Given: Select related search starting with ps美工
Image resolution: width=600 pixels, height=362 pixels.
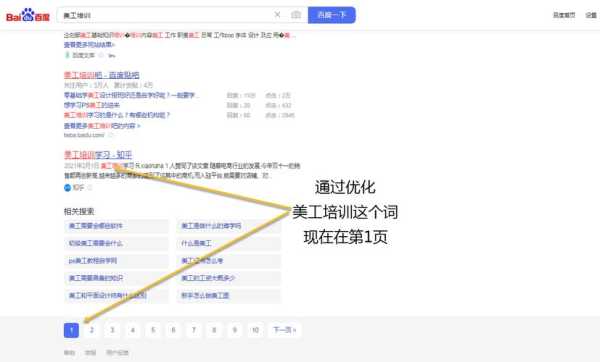Looking at the screenshot, I should [116, 261].
